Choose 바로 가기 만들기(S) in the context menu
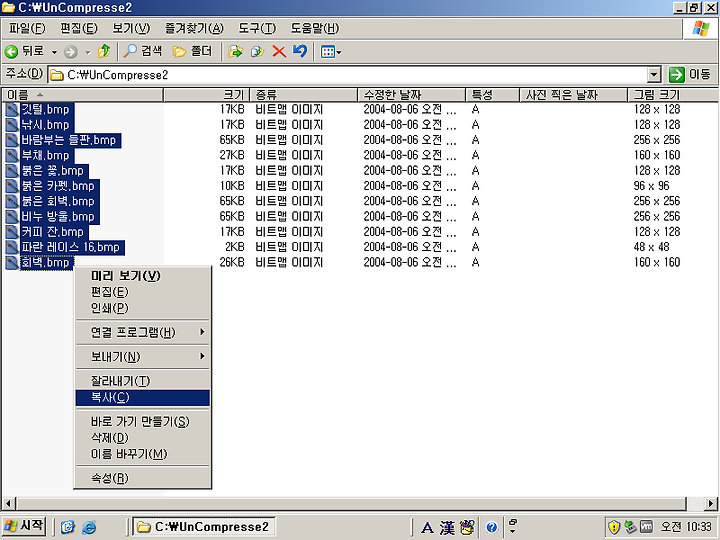 (142, 422)
